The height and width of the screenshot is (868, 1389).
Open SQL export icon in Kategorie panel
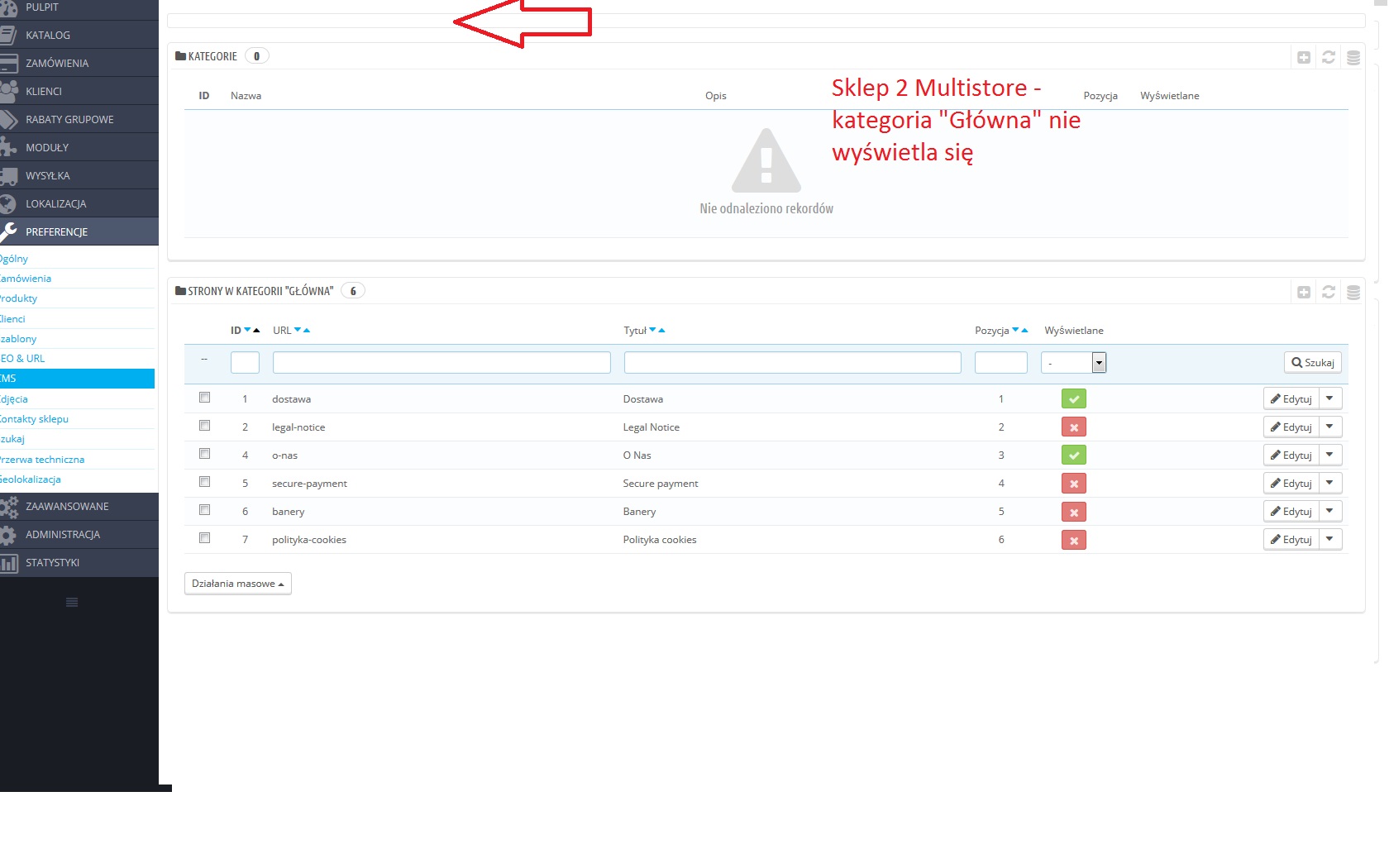[1353, 57]
